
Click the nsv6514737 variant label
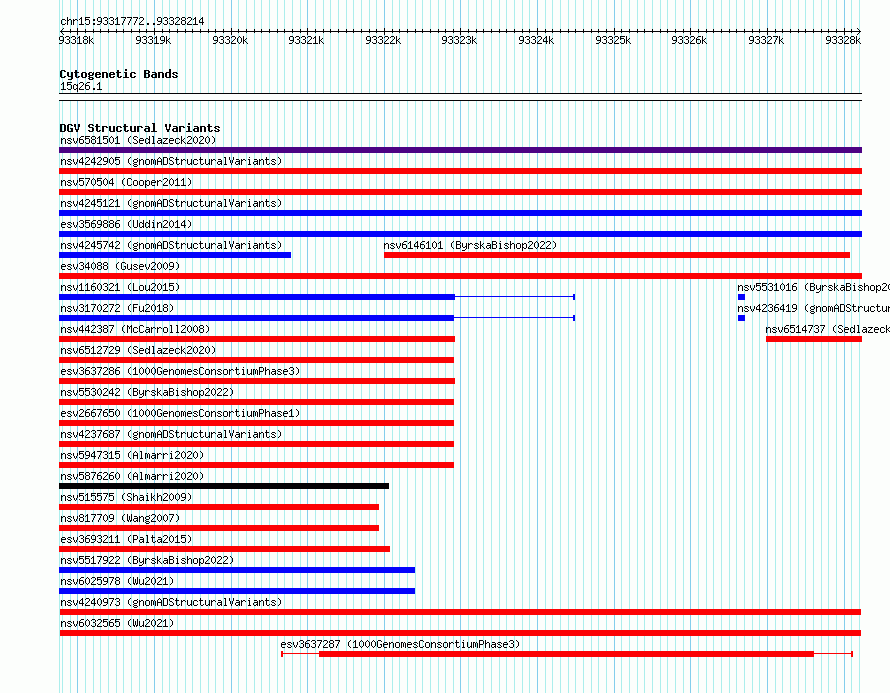point(828,329)
